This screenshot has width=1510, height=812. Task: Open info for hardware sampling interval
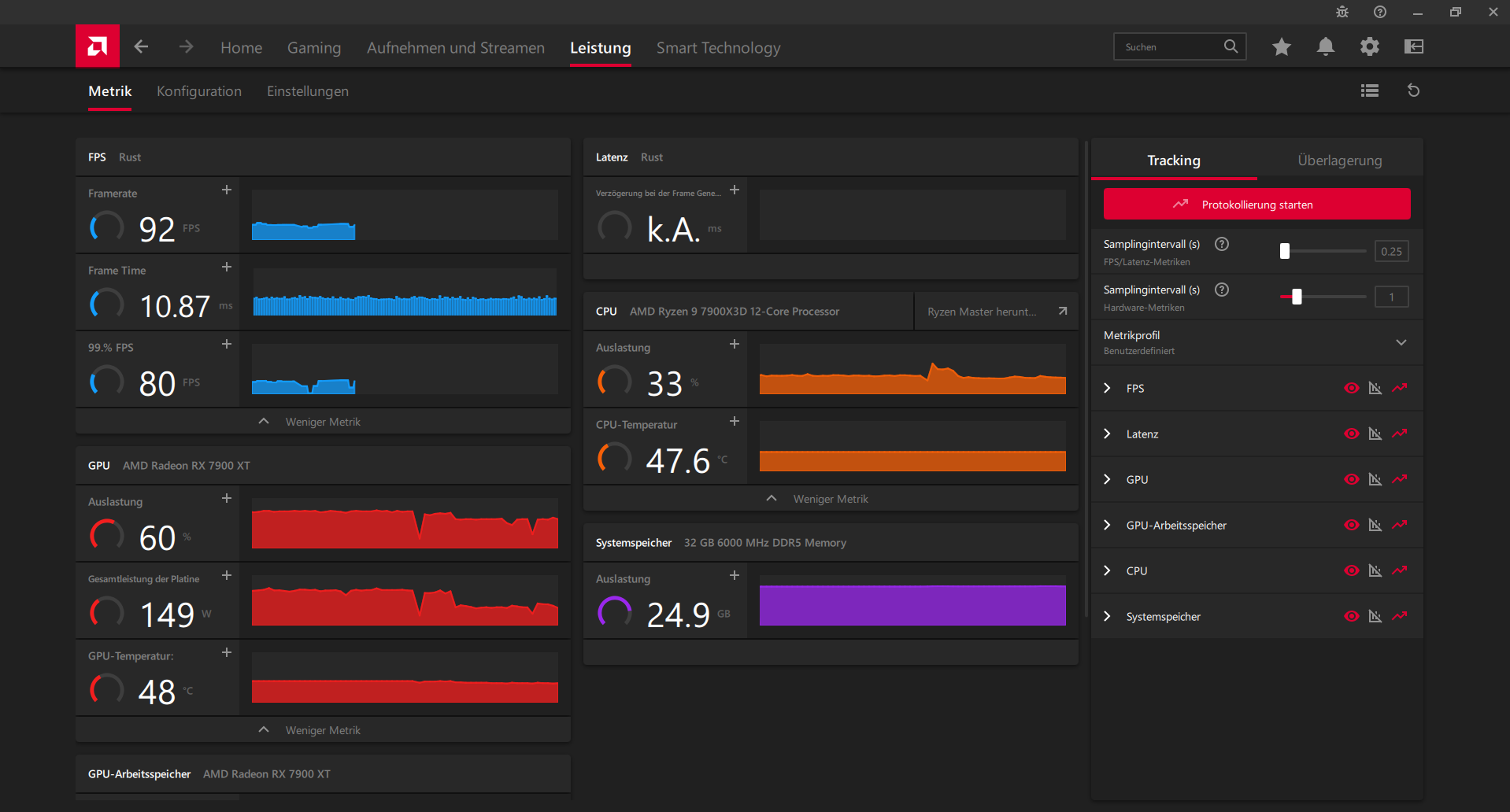pyautogui.click(x=1222, y=290)
